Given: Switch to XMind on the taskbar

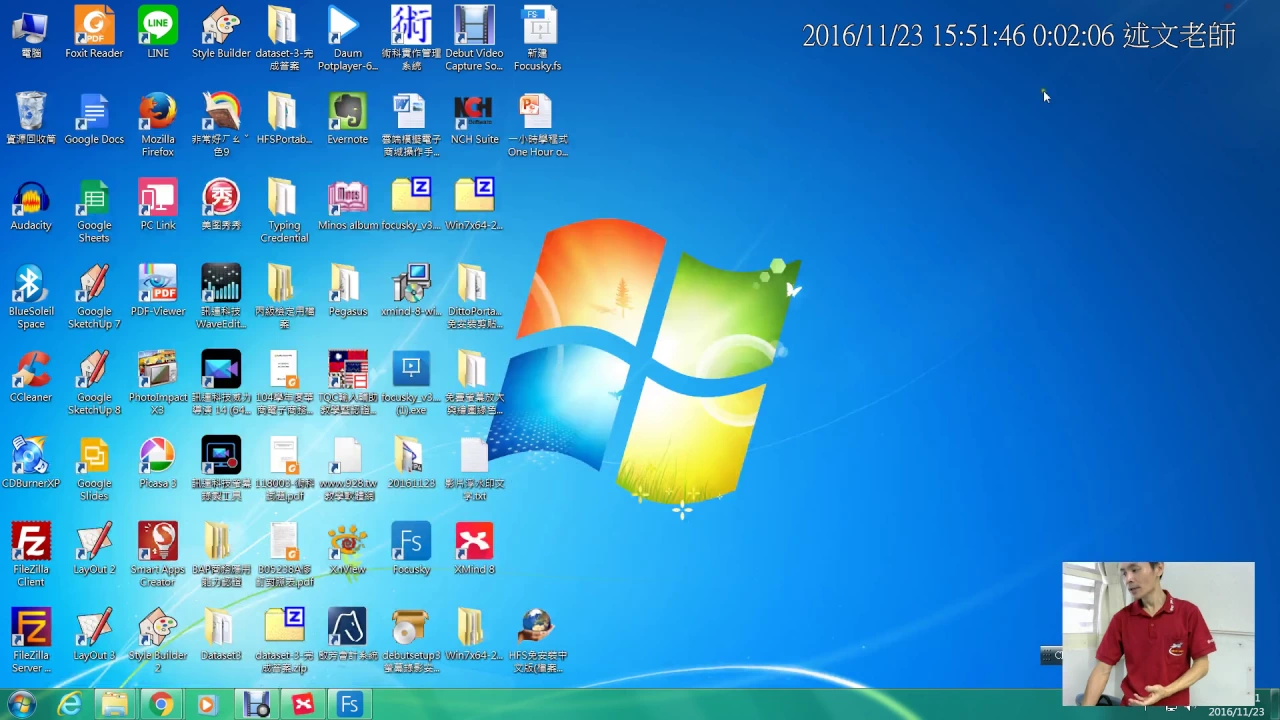Looking at the screenshot, I should point(303,704).
